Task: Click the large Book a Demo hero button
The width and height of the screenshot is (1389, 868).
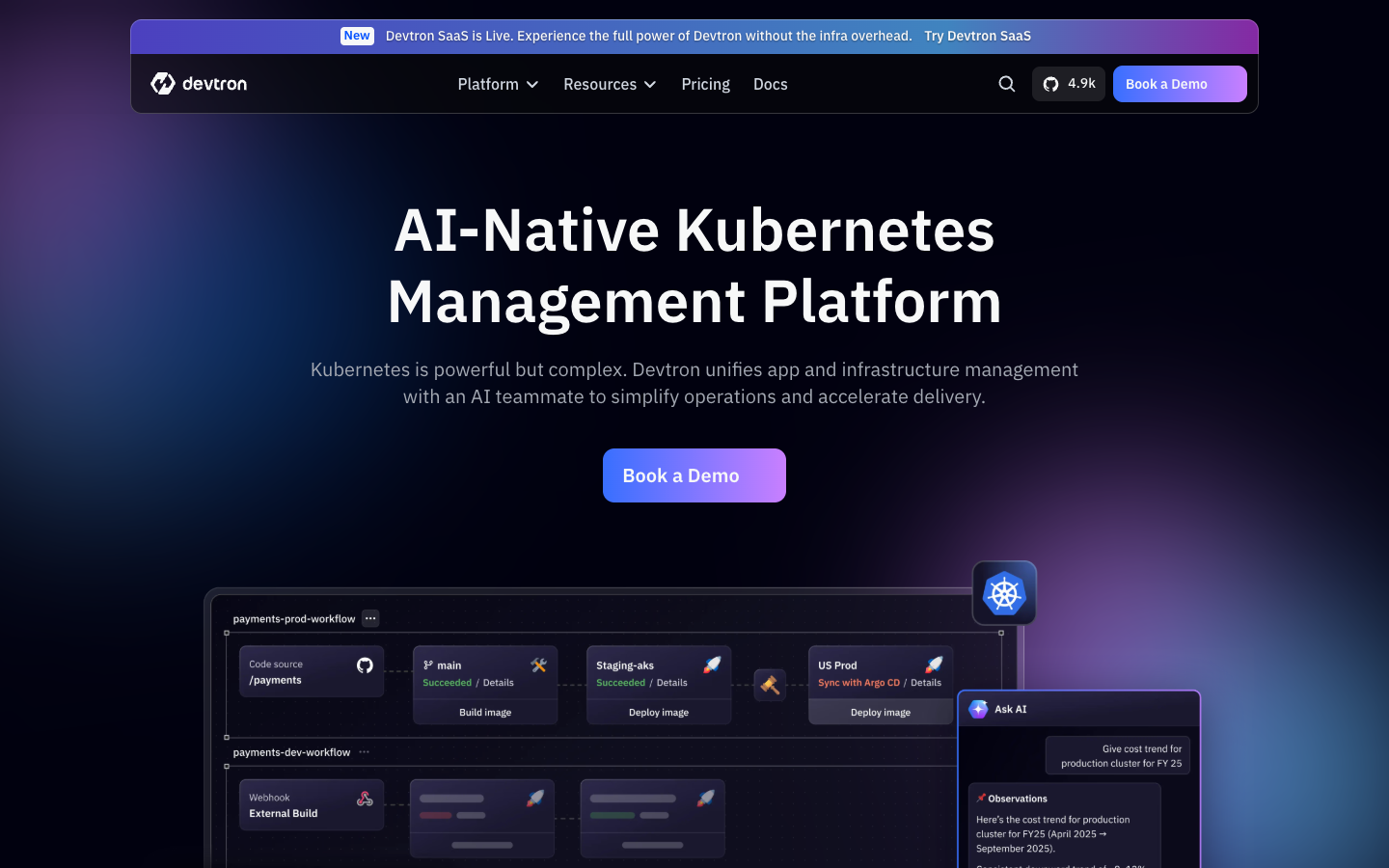Action: [x=694, y=475]
